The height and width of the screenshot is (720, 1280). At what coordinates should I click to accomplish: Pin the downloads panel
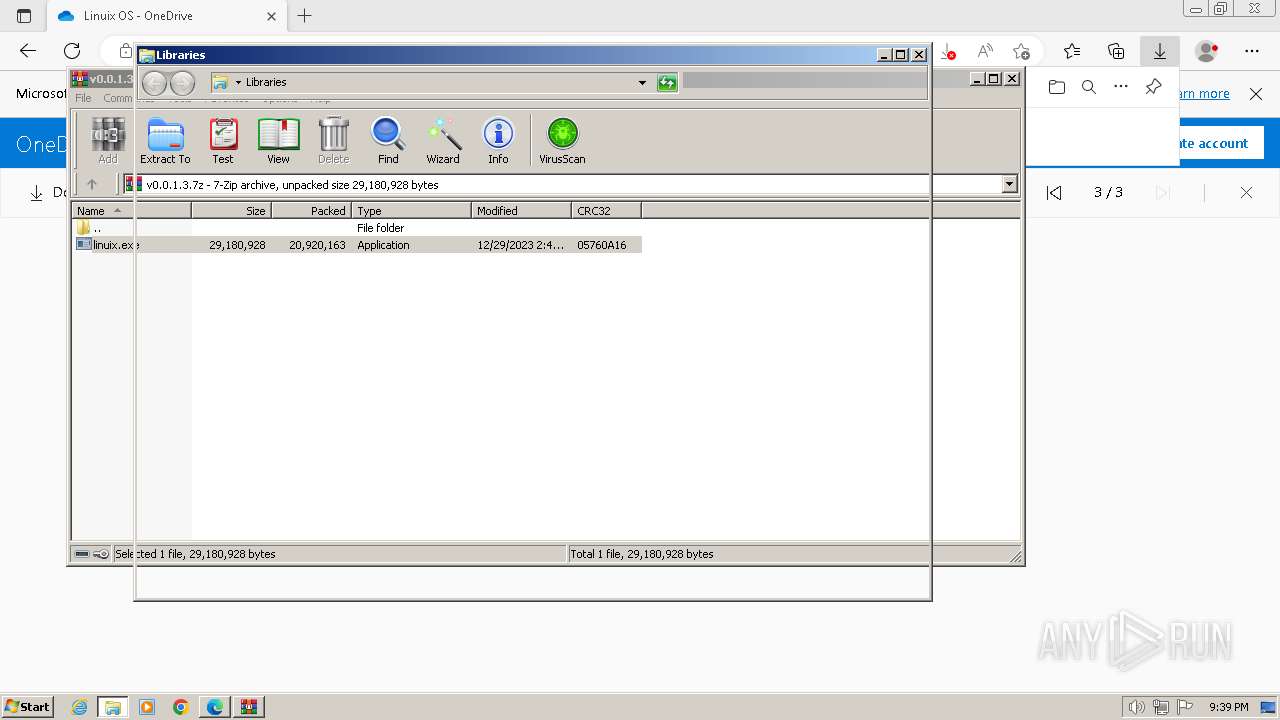coord(1153,87)
